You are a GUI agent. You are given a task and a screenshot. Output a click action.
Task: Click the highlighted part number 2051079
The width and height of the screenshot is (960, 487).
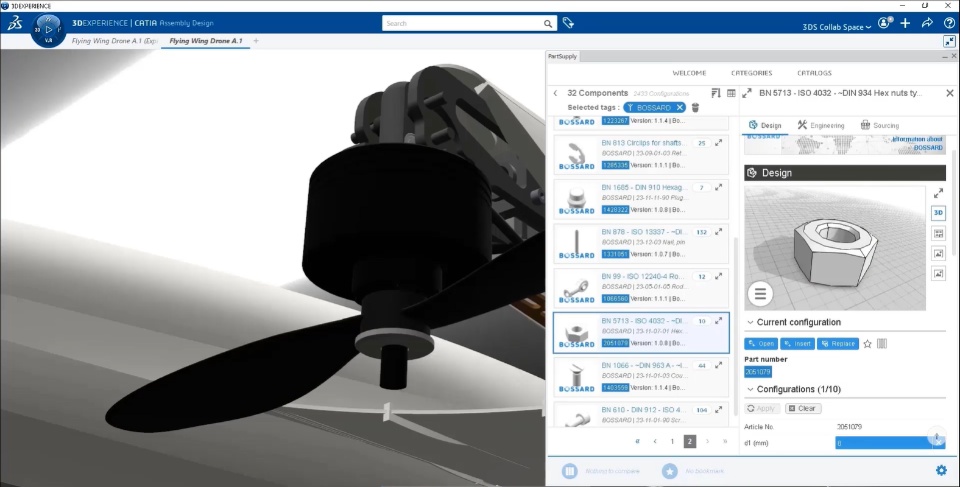click(x=757, y=372)
